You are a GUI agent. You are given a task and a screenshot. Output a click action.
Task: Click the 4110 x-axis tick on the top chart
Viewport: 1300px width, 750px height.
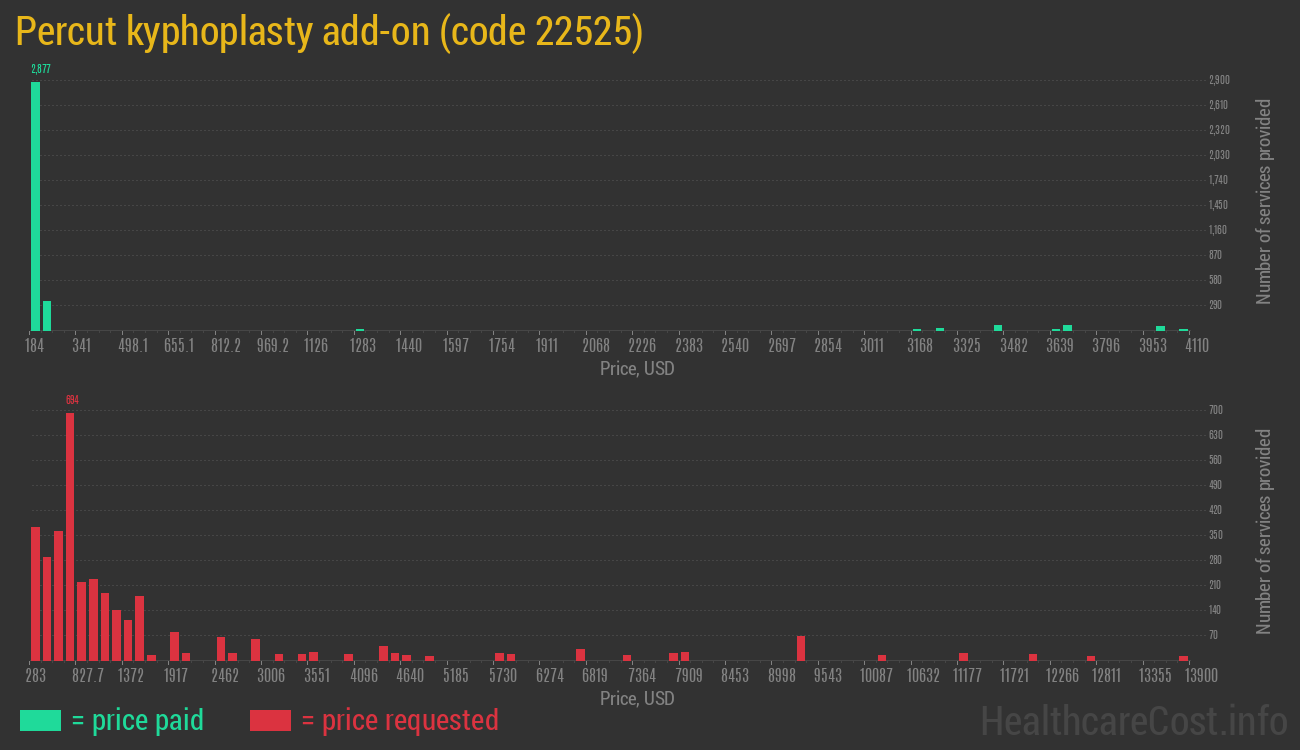[1197, 346]
